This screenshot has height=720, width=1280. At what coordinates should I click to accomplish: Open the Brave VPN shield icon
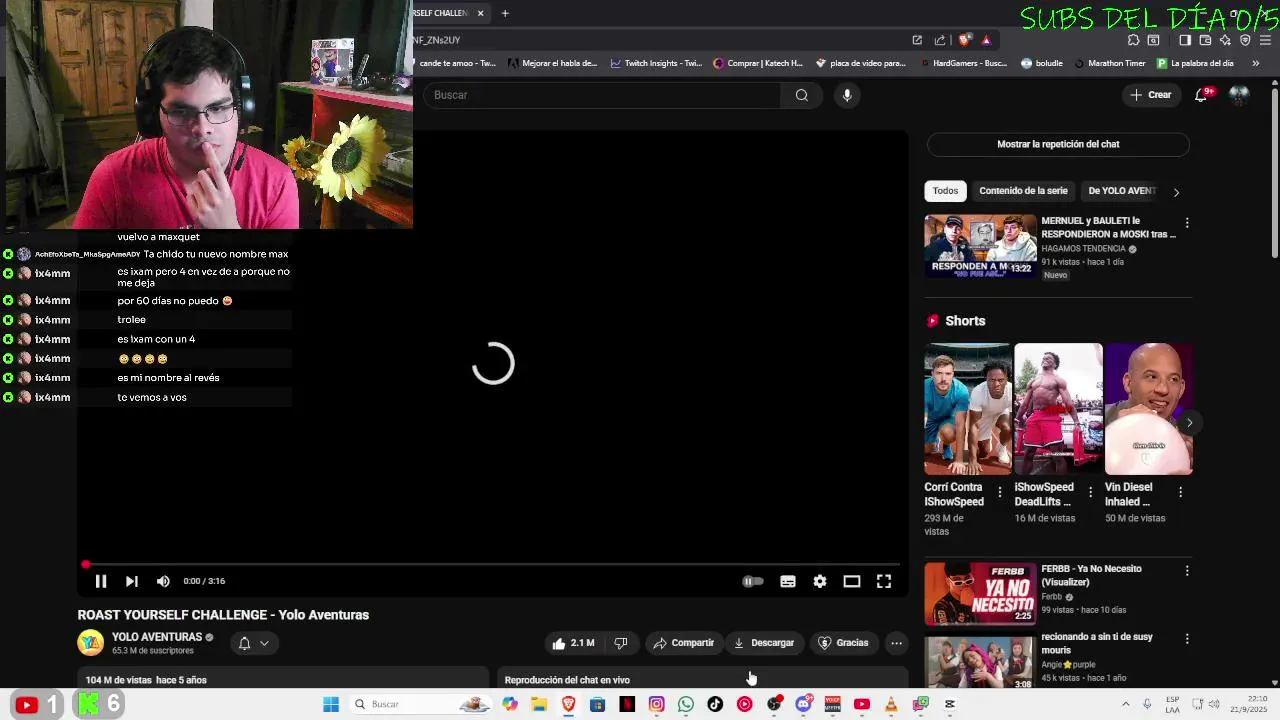click(x=1245, y=40)
